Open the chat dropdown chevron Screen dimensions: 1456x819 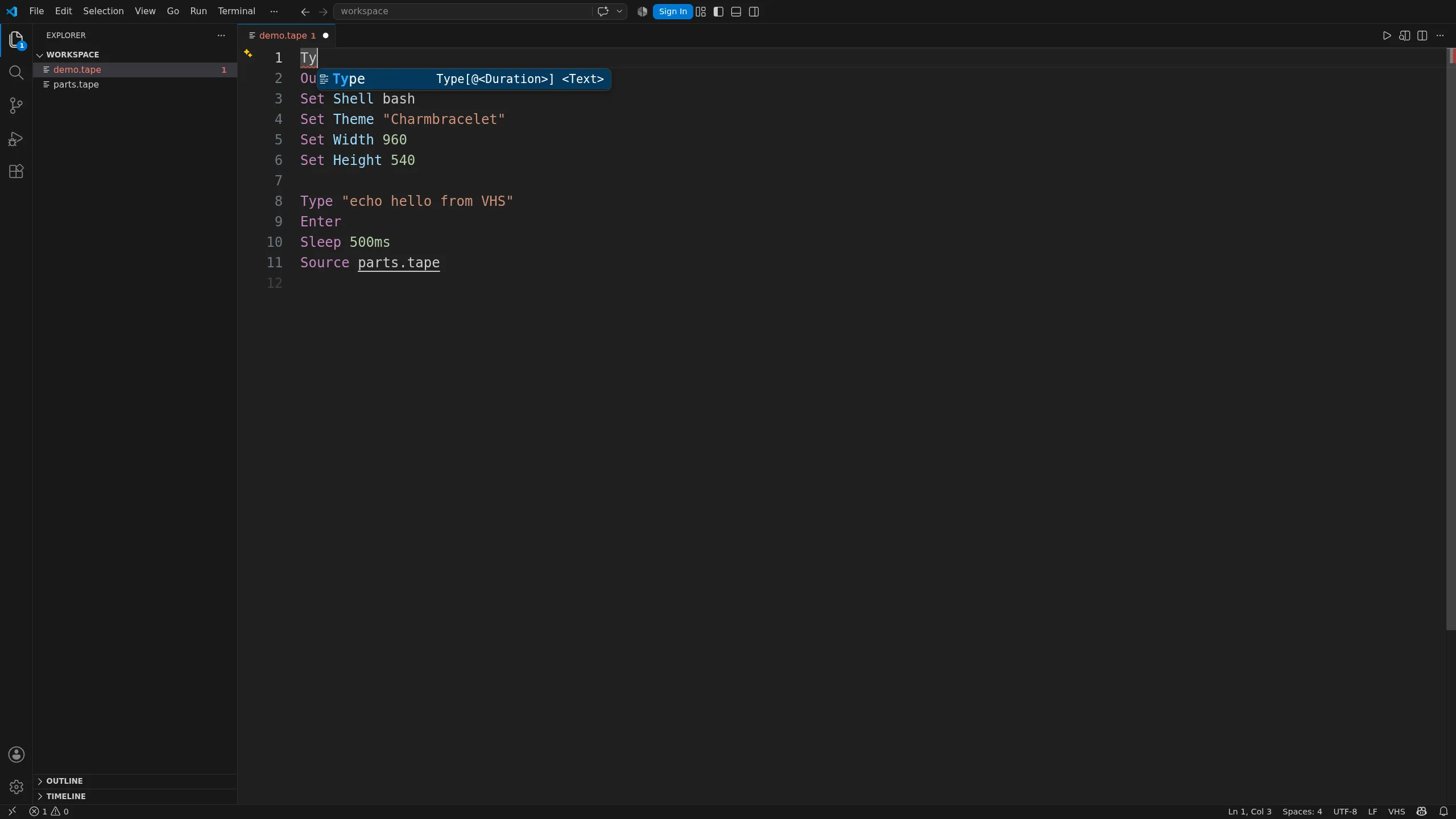[619, 11]
